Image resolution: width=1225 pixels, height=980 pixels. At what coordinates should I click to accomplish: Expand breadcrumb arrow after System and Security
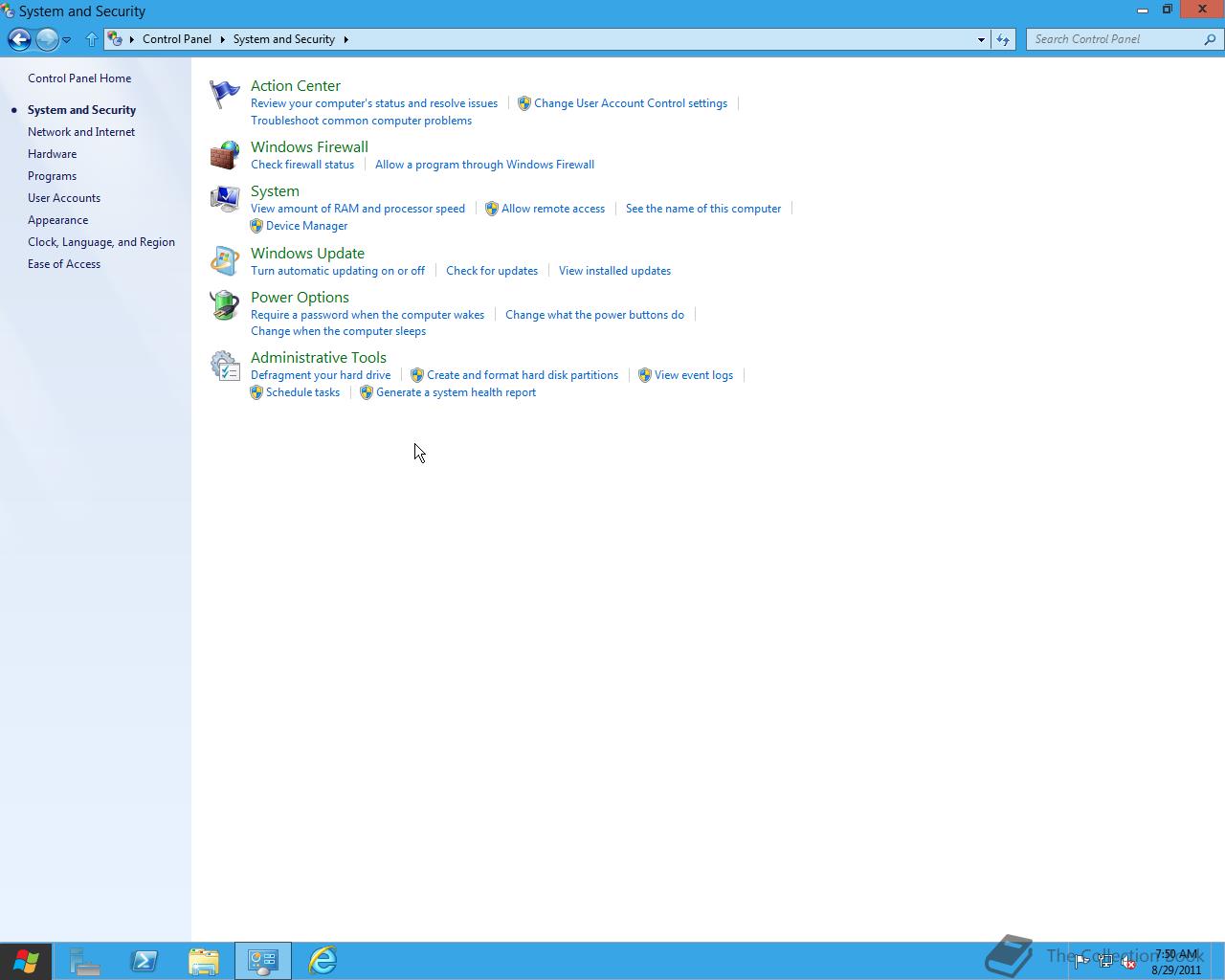pyautogui.click(x=345, y=39)
